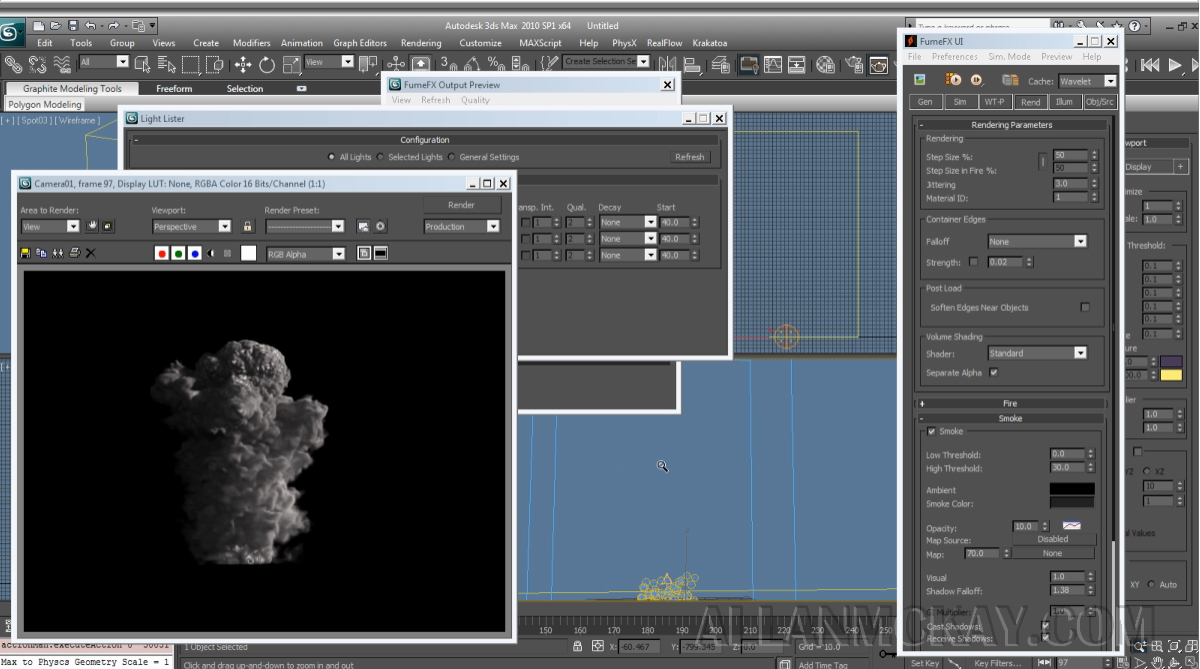Click the Render button
Screen dimensions: 1200x669
point(461,205)
